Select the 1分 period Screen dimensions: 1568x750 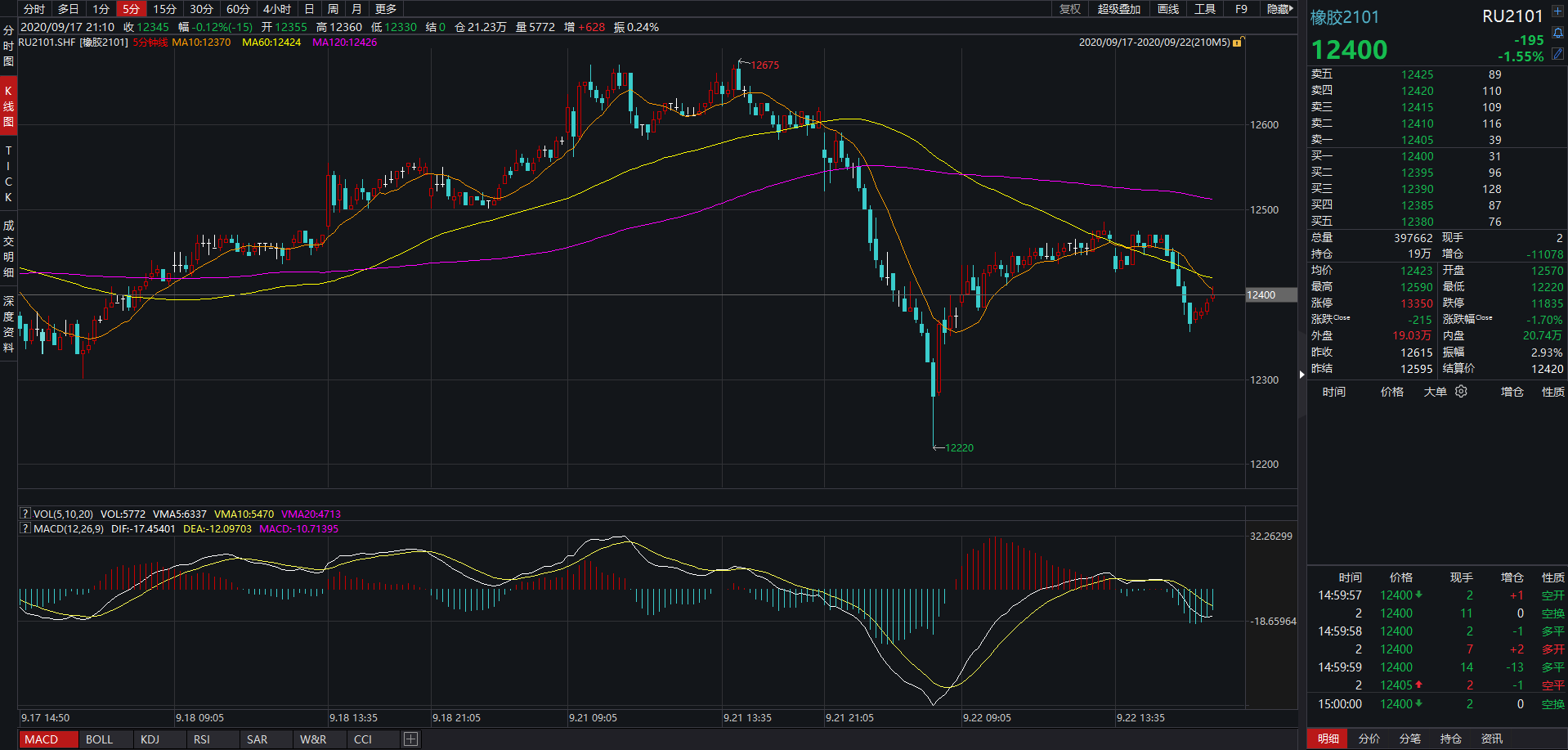(101, 9)
